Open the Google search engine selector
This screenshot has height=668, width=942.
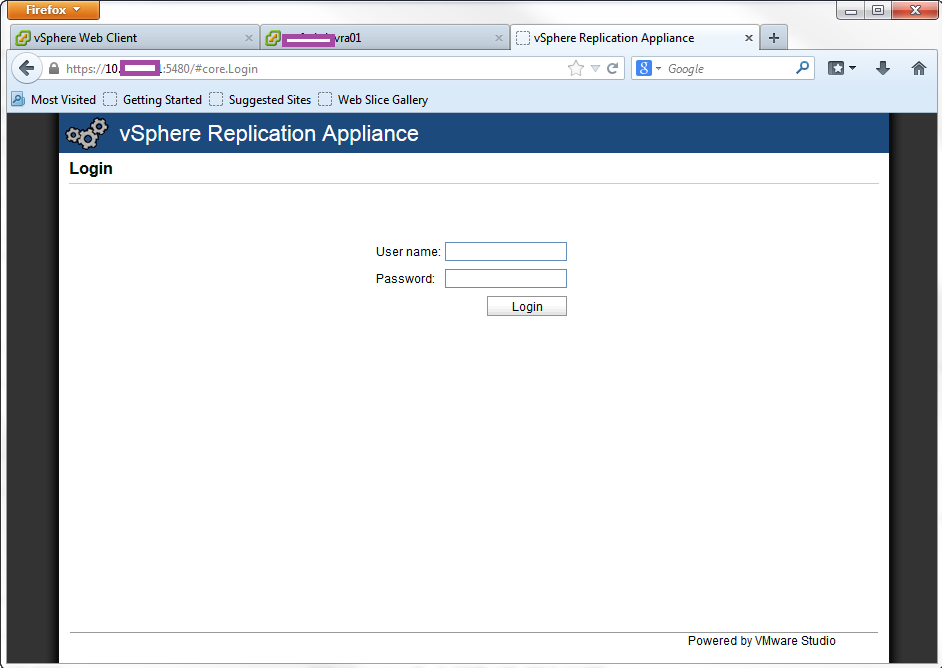649,68
